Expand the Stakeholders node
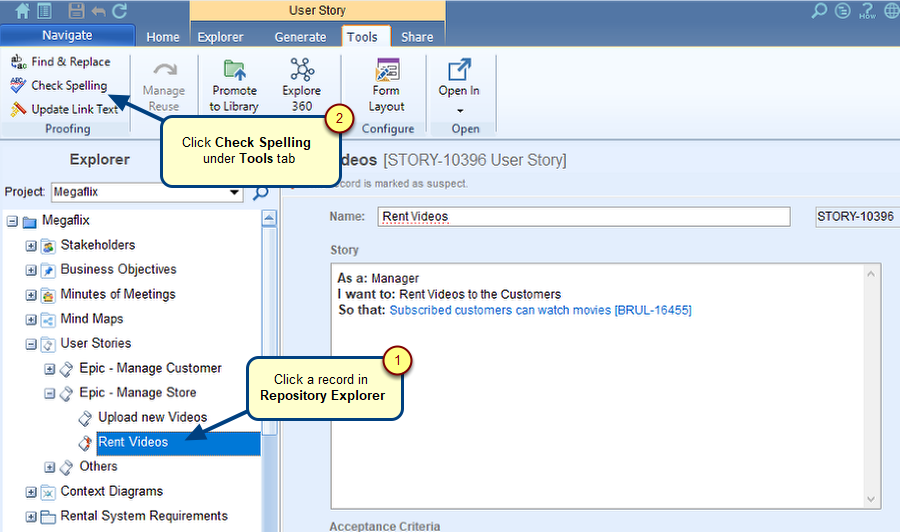 coord(31,246)
